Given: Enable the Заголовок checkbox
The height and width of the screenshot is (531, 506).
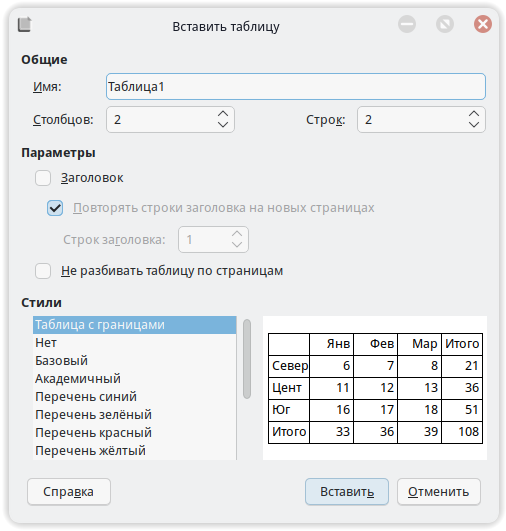Looking at the screenshot, I should [43, 178].
